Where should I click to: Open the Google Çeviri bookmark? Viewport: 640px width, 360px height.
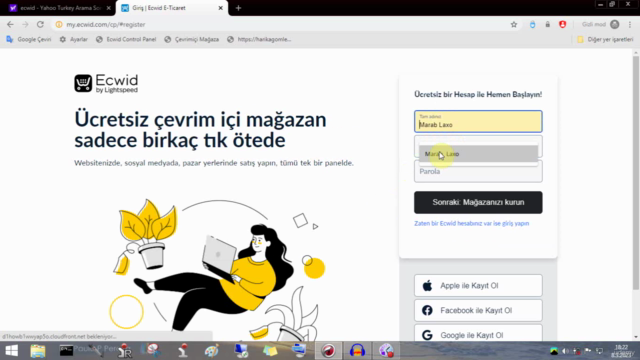[x=29, y=39]
